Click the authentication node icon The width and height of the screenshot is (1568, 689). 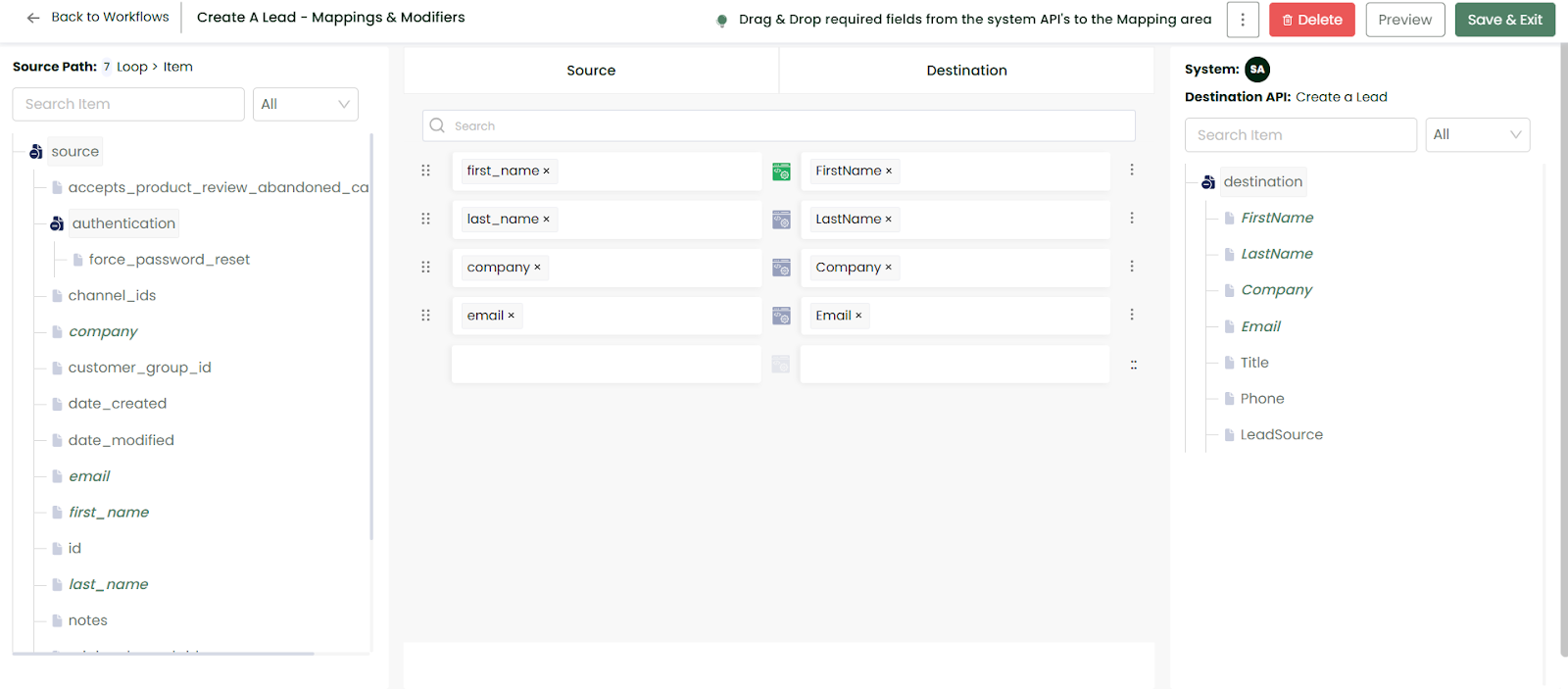pos(57,223)
